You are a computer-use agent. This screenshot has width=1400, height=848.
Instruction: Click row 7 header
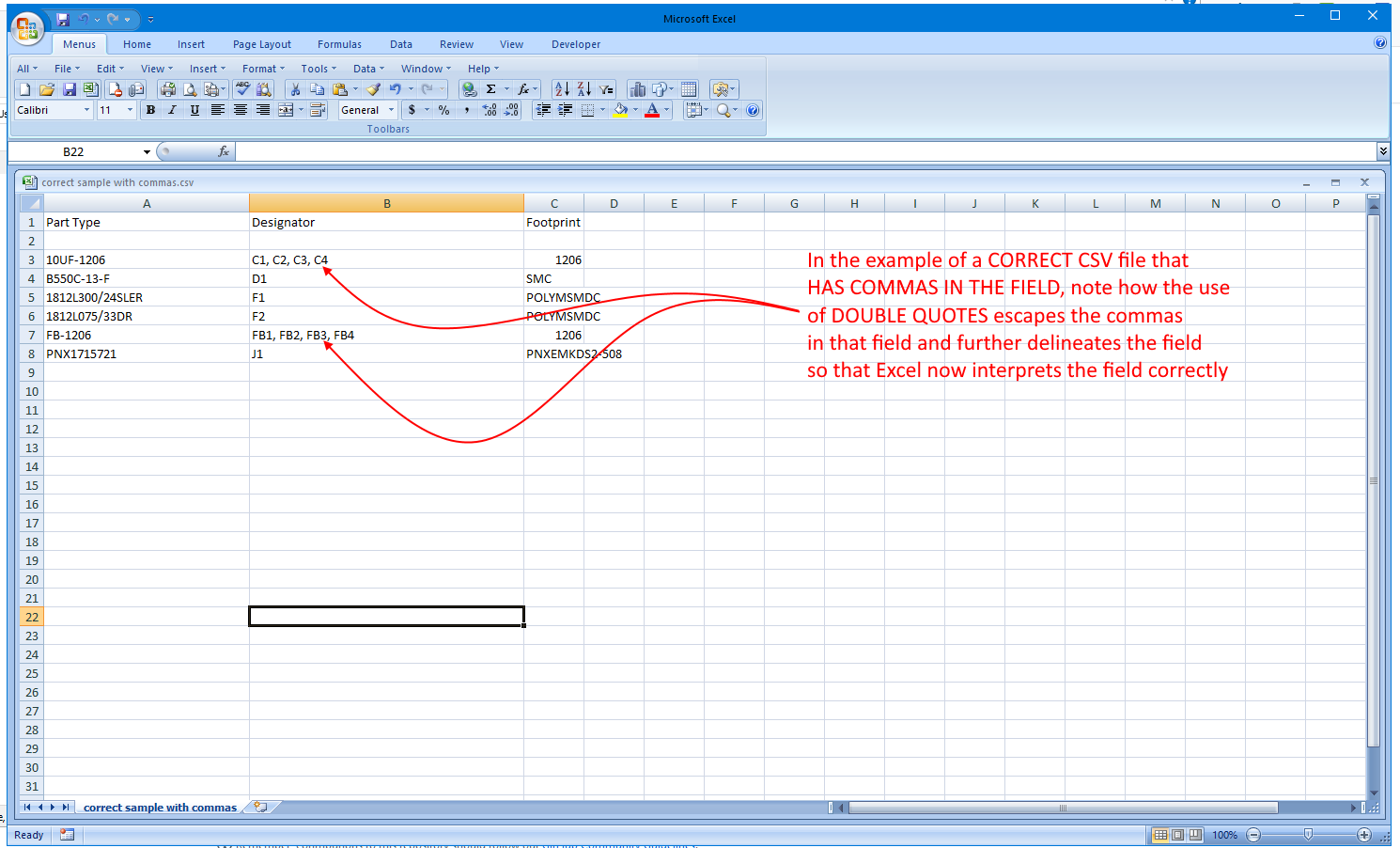tap(31, 335)
